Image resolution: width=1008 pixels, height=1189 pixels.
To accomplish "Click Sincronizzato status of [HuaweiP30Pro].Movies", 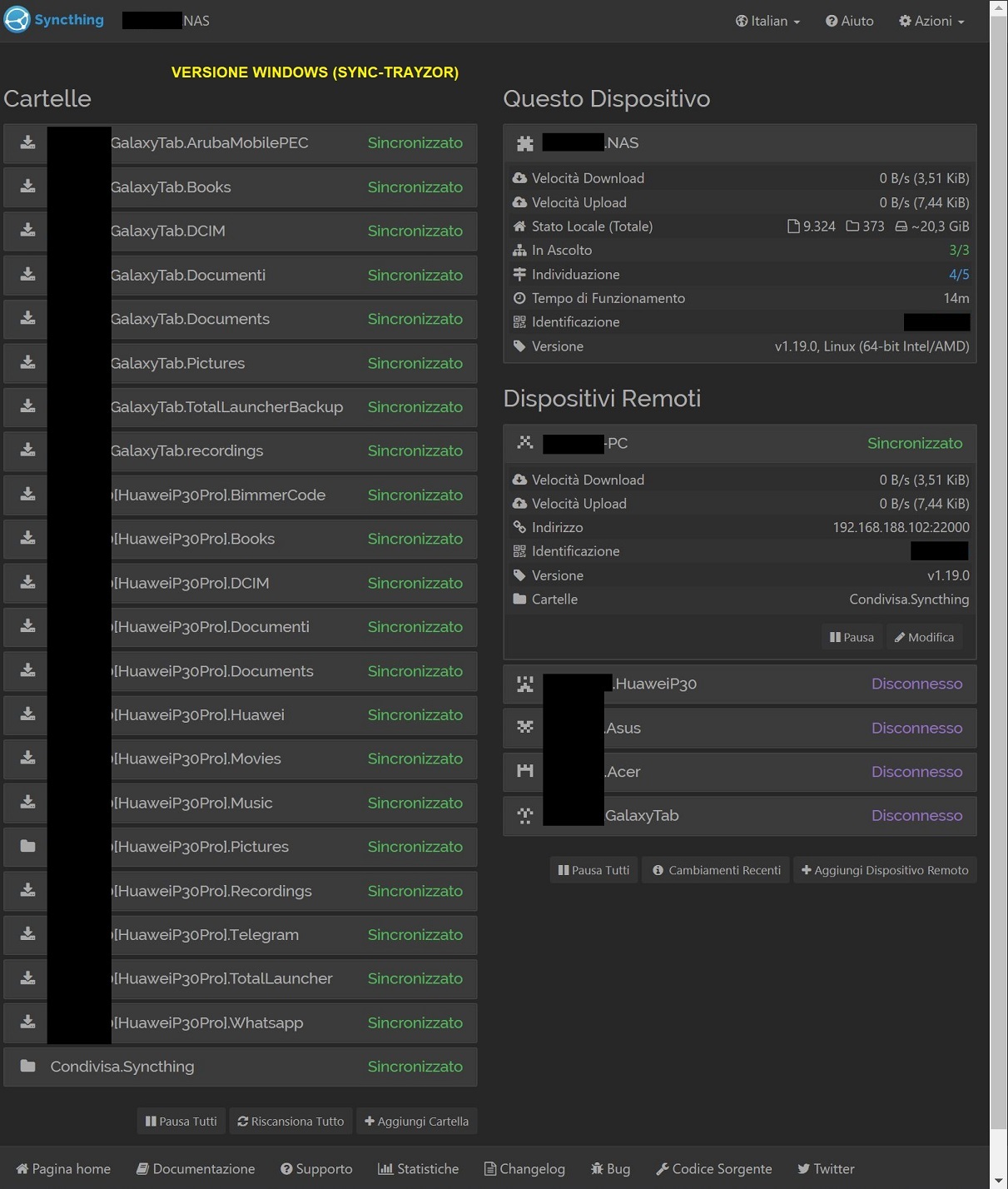I will [415, 759].
